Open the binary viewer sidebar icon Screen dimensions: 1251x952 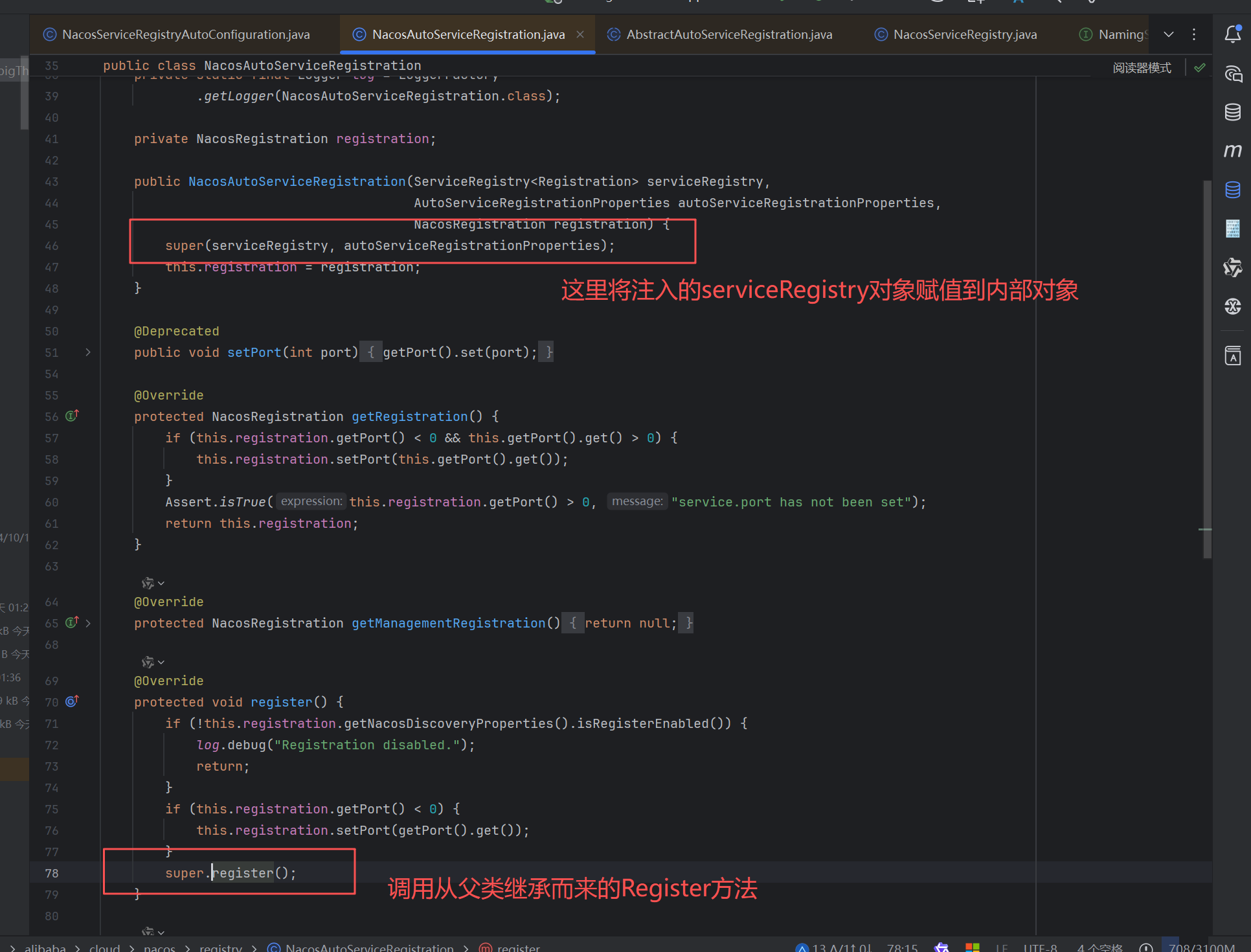[x=1232, y=229]
